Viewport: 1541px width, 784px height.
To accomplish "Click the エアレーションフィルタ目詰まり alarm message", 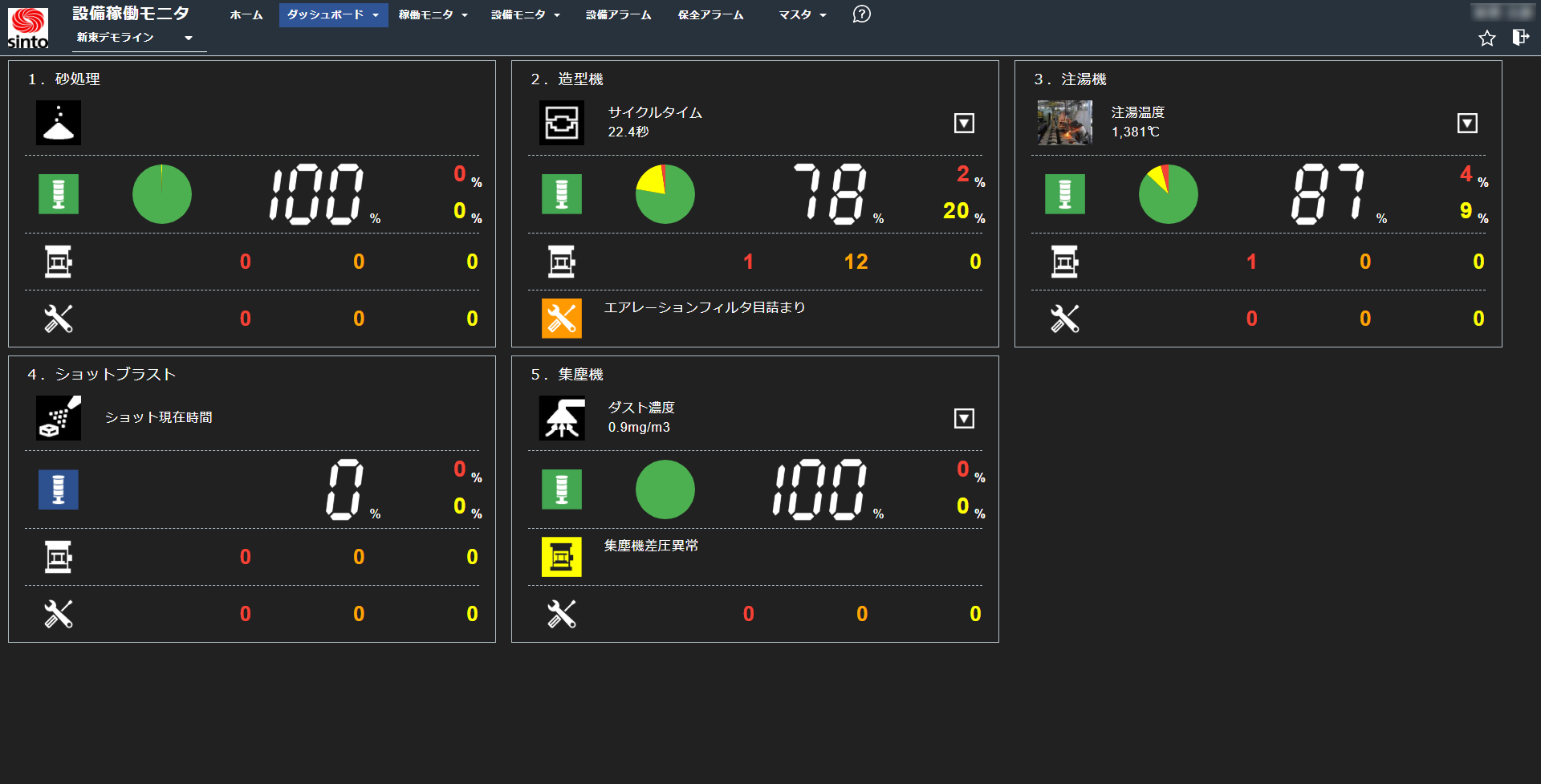I will [705, 307].
